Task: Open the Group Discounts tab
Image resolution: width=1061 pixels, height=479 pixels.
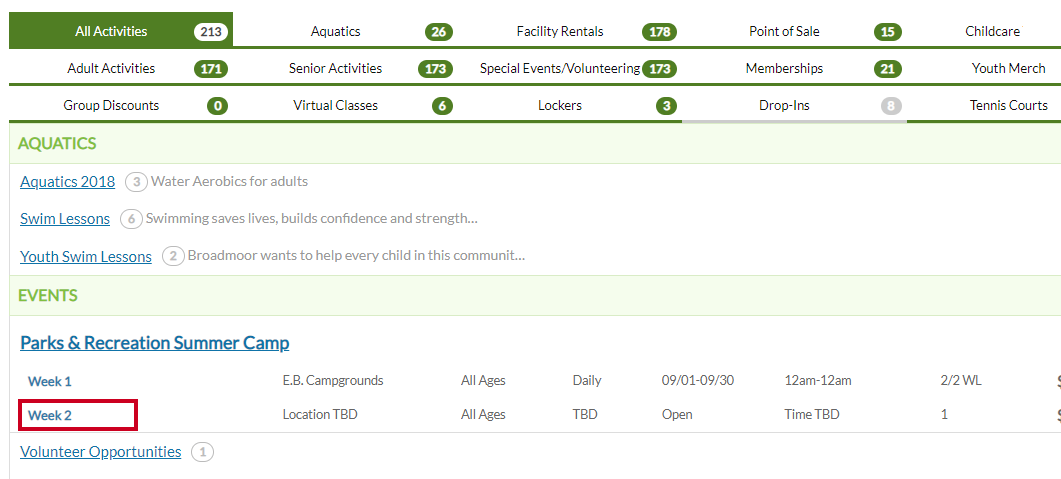Action: [x=121, y=106]
